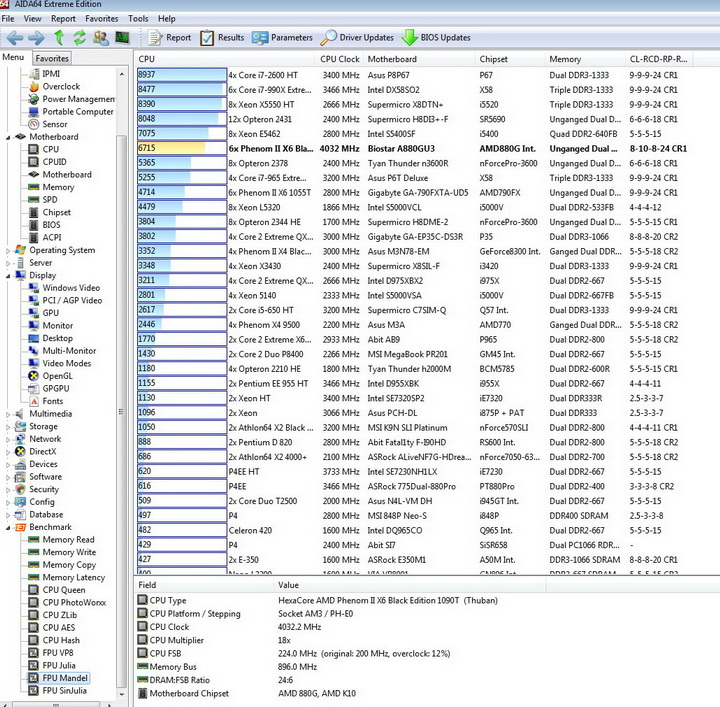The width and height of the screenshot is (720, 707).
Task: Click the green Refresh toolbar icon
Action: [x=80, y=38]
